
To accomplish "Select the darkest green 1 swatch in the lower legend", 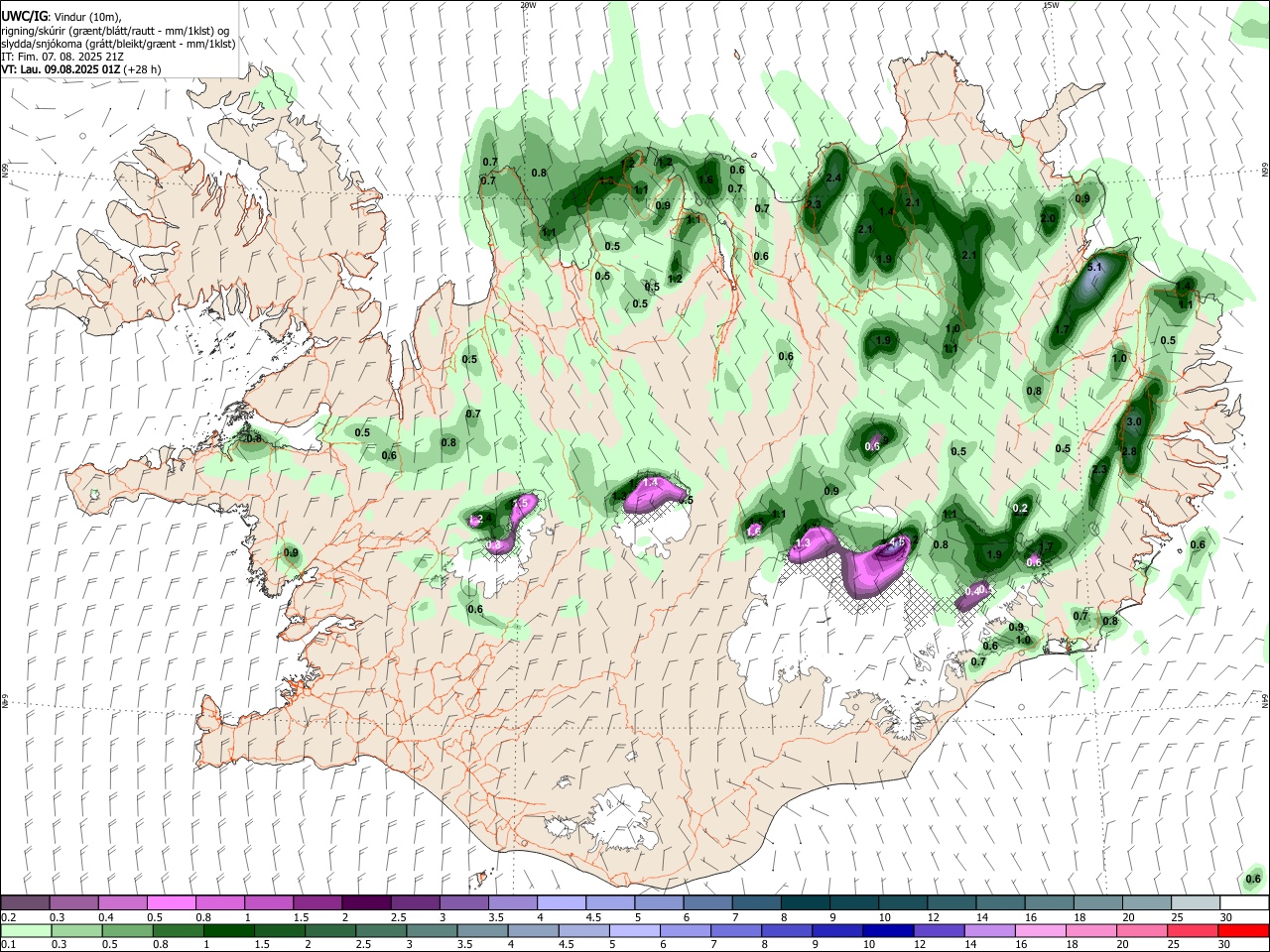I will pyautogui.click(x=228, y=930).
